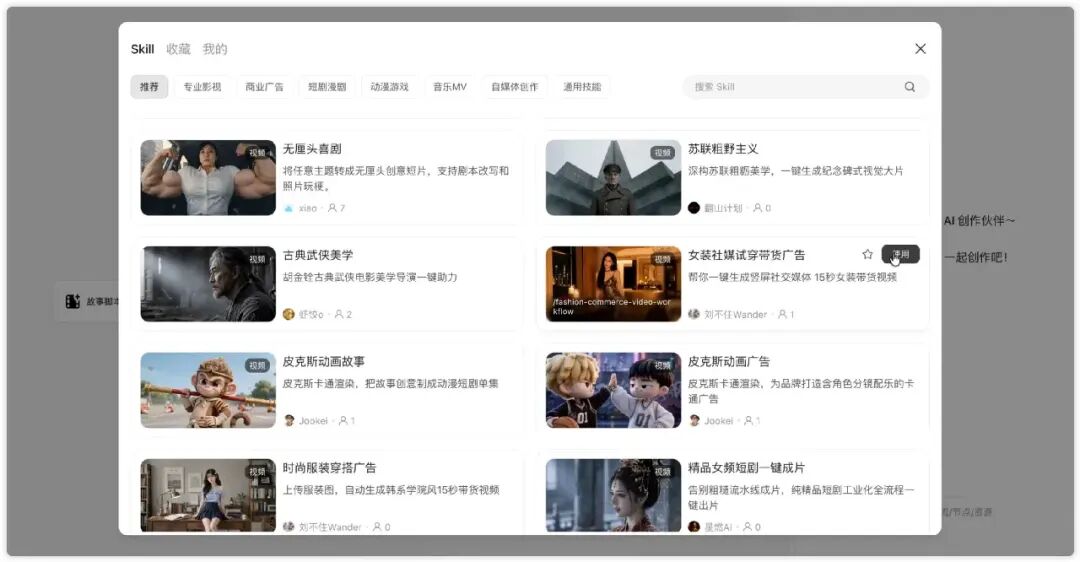Select the 自媒体创作 category filter
1080x562 pixels.
tap(515, 87)
